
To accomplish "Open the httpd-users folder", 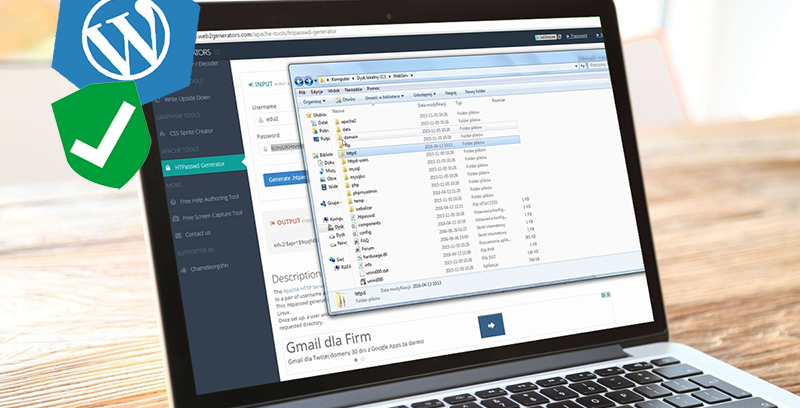I will click(x=355, y=161).
